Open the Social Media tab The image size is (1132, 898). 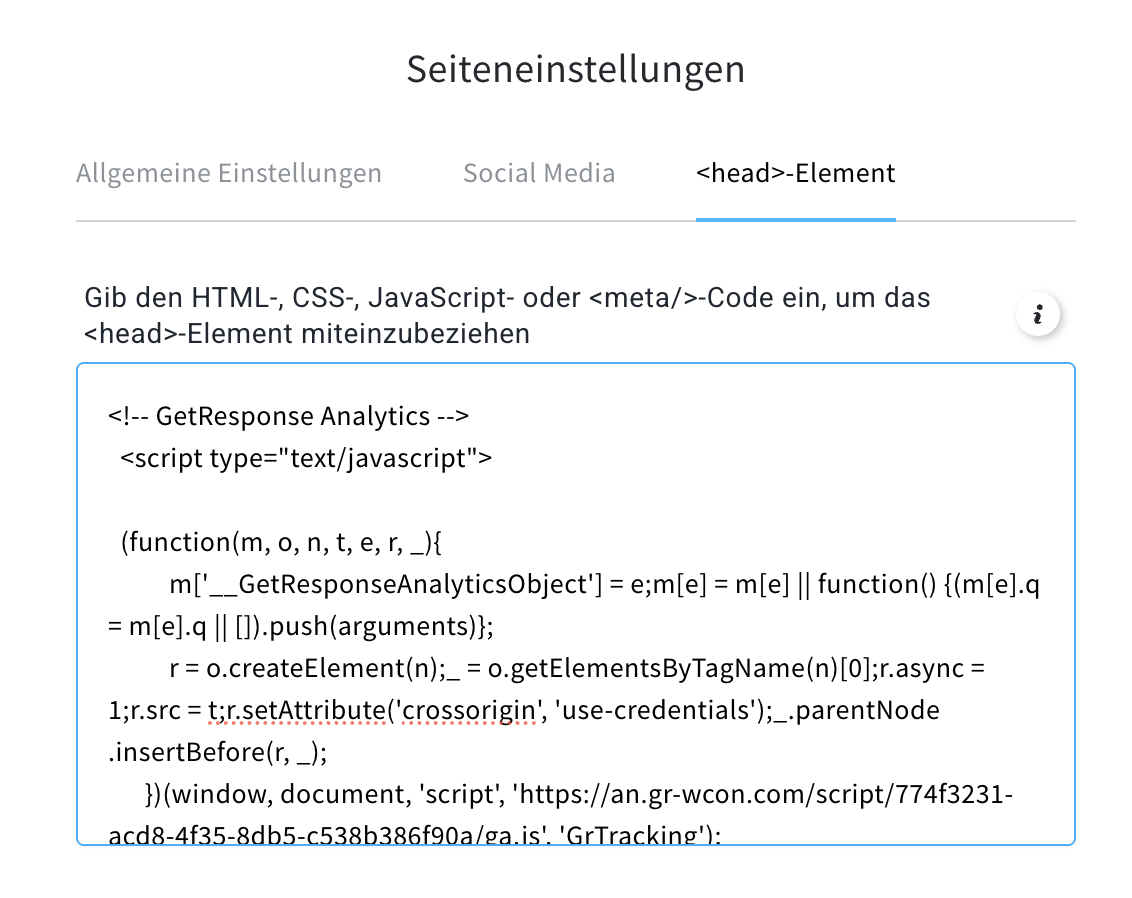click(539, 173)
